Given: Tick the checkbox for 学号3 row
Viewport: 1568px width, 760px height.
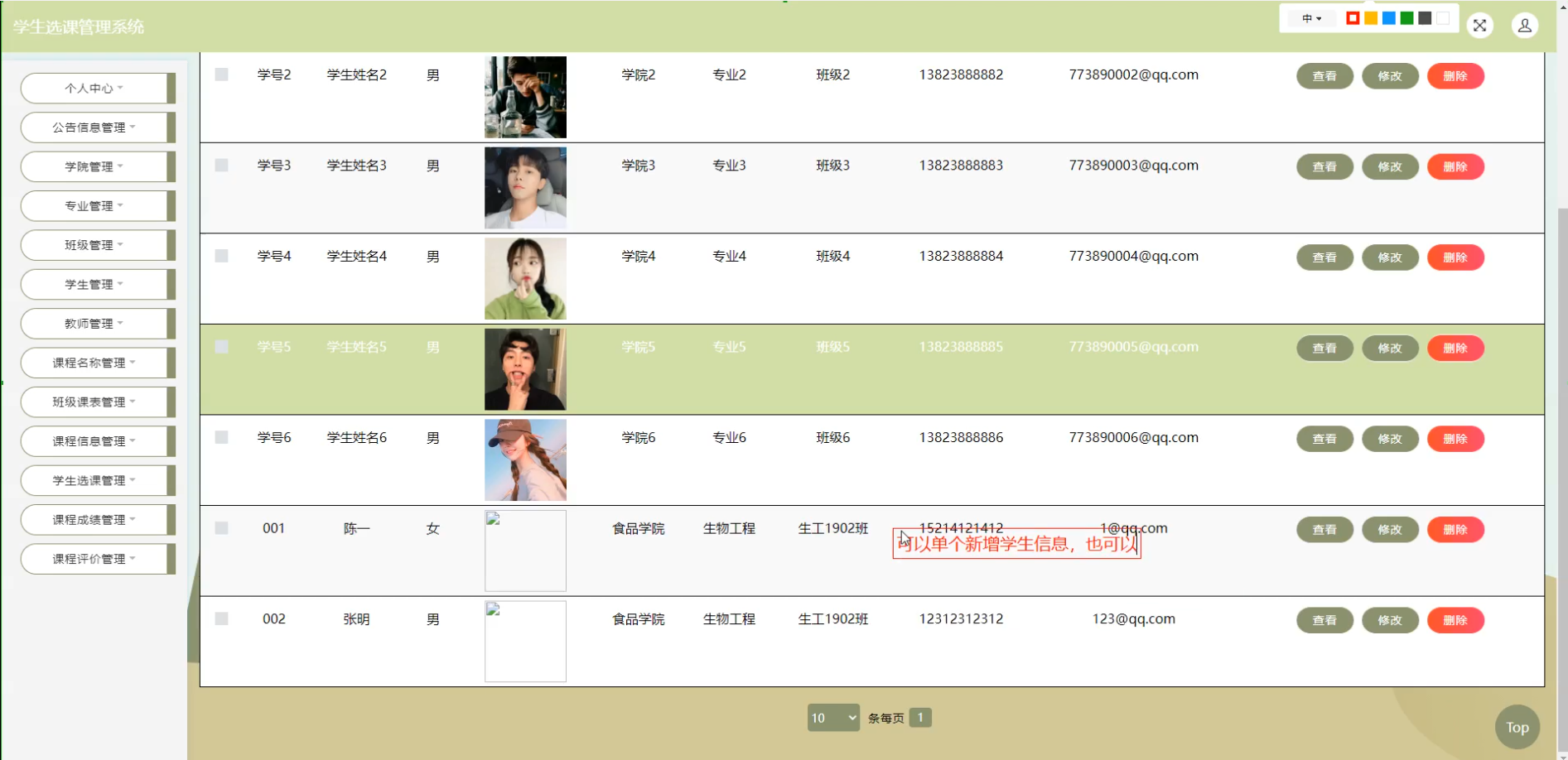Looking at the screenshot, I should 221,166.
